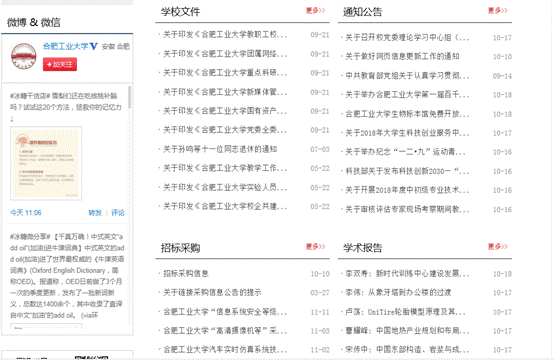Image resolution: width=554 pixels, height=360 pixels.
Task: Open 合肥工业大学生物标本馆免费开放... notice
Action: pyautogui.click(x=407, y=114)
